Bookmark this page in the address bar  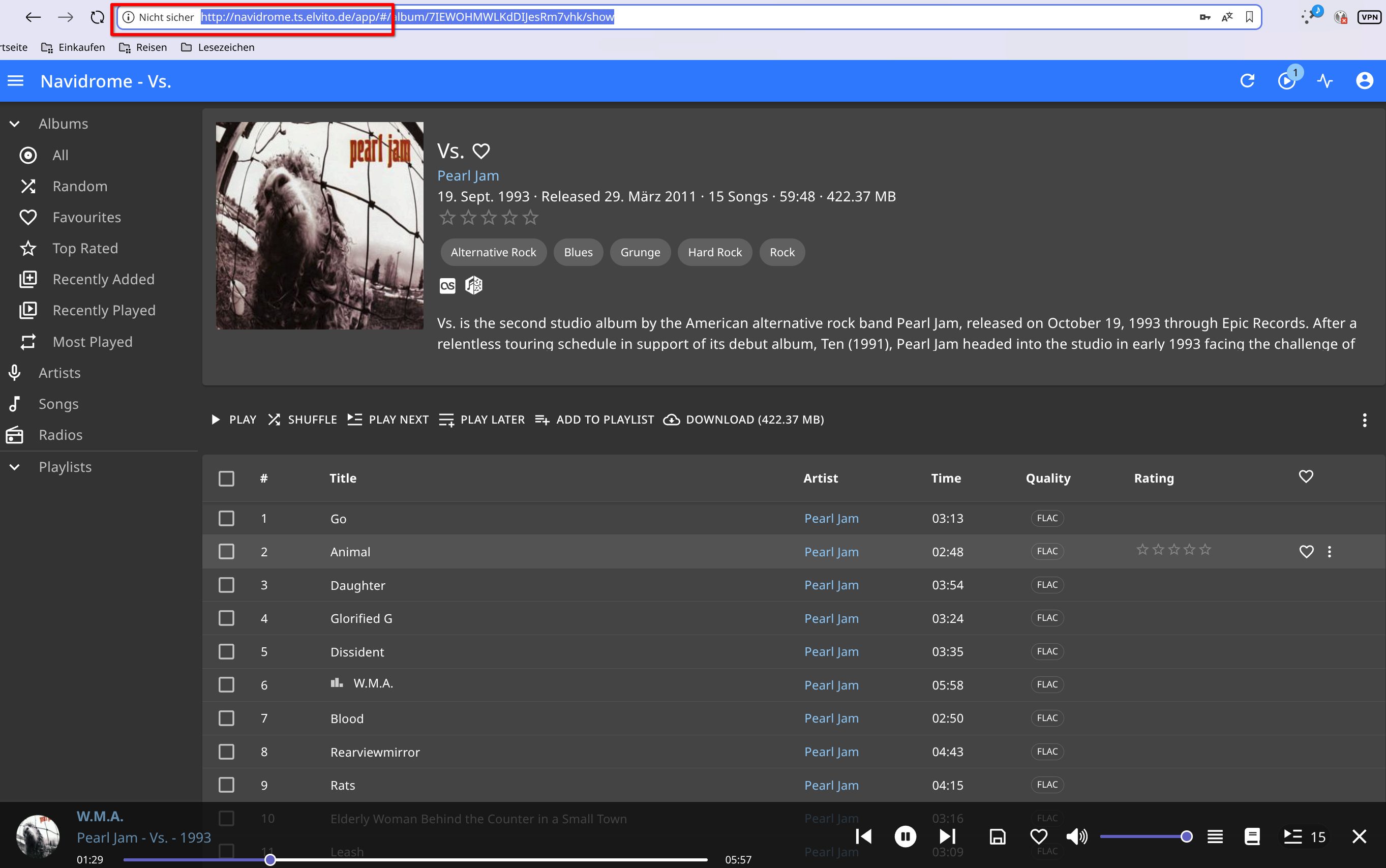coord(1249,17)
